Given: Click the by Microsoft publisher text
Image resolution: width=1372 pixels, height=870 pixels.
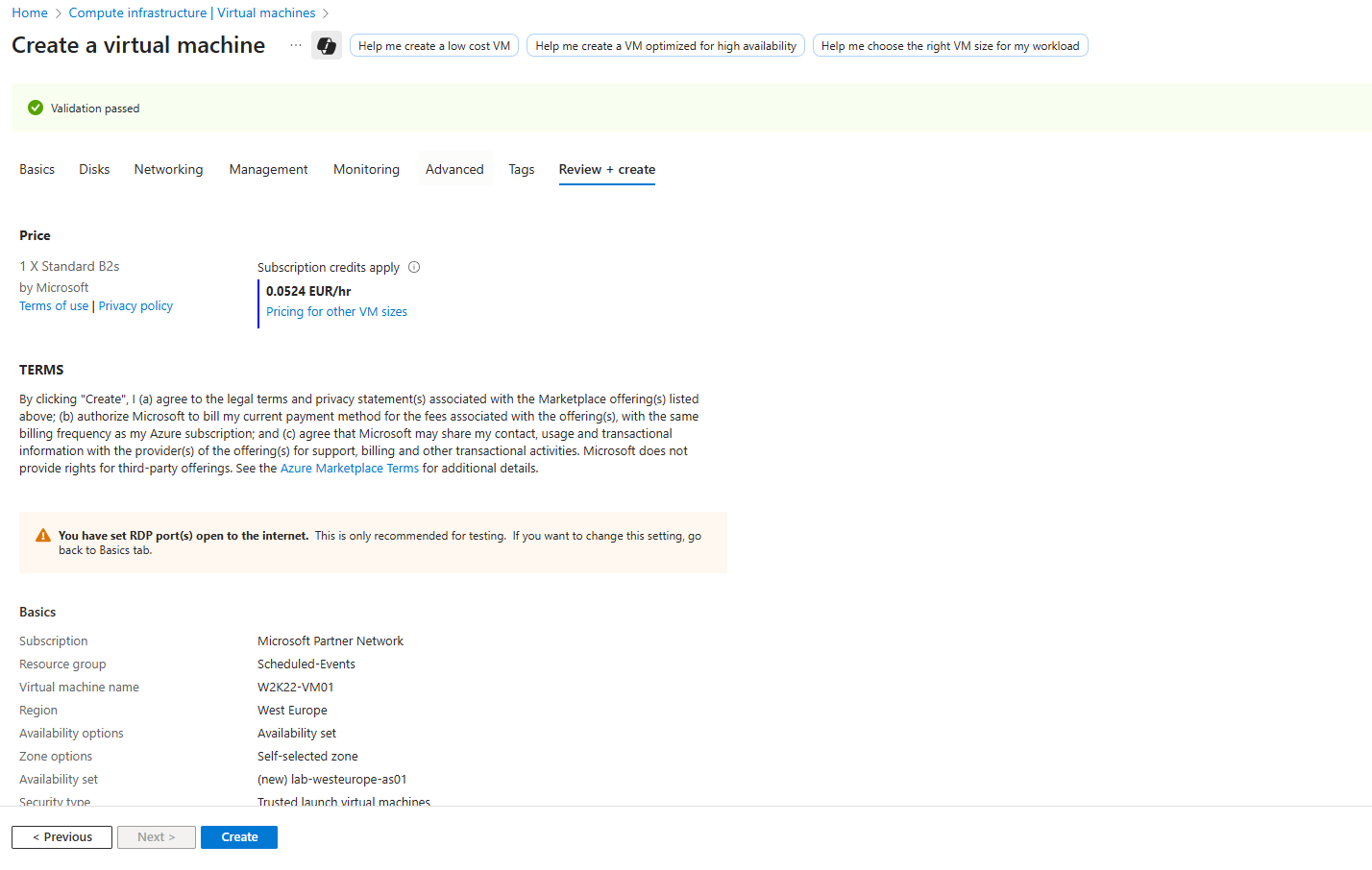Looking at the screenshot, I should pyautogui.click(x=54, y=287).
